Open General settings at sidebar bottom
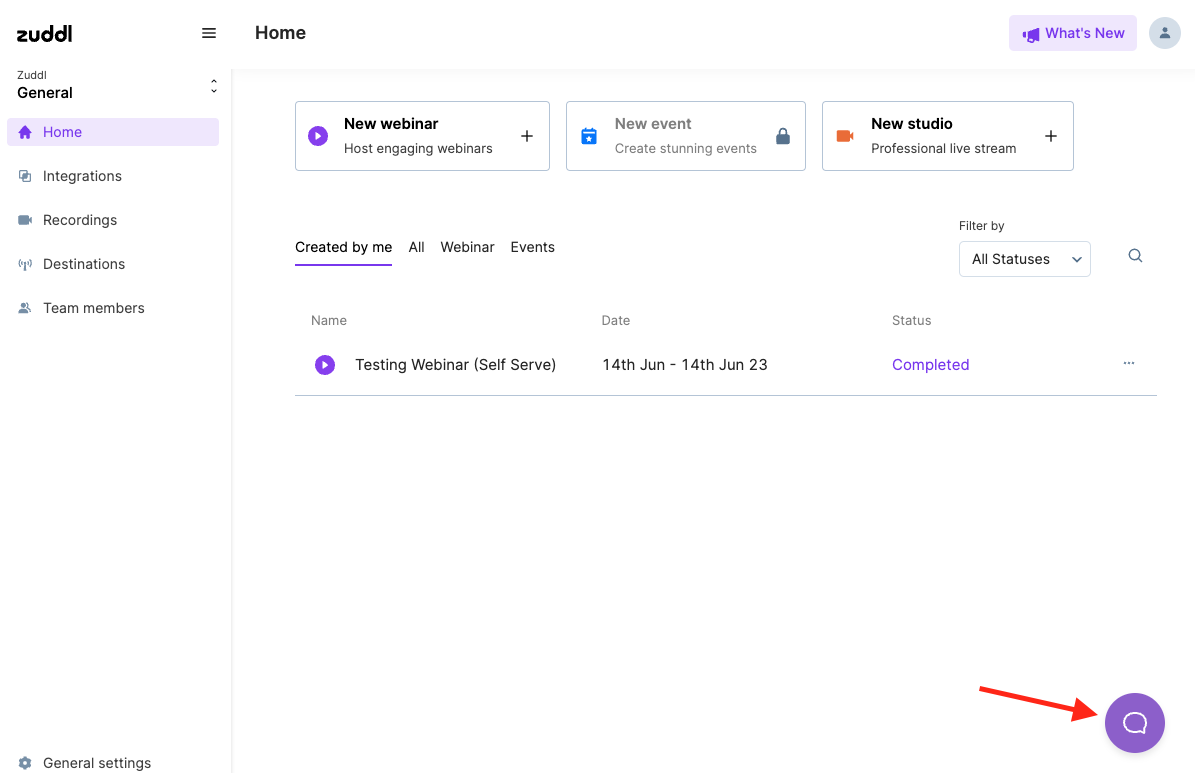 pos(97,763)
